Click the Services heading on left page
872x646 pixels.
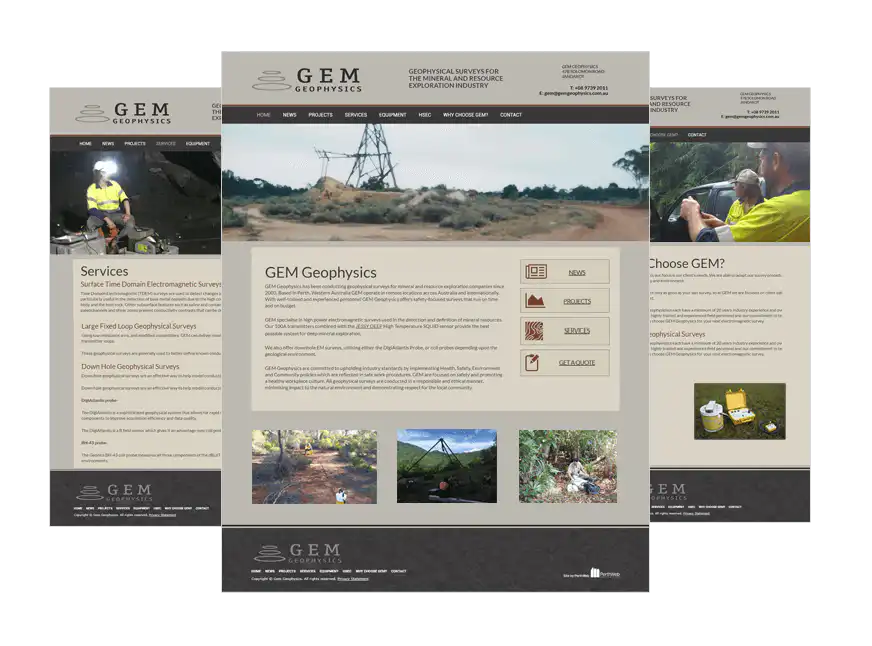pos(104,271)
